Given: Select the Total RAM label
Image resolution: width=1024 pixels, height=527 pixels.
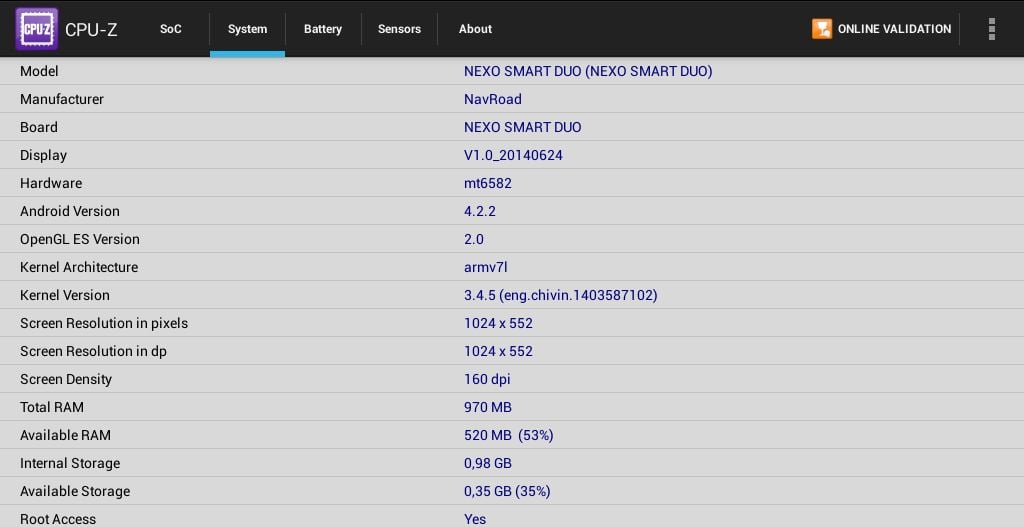Looking at the screenshot, I should [x=52, y=407].
